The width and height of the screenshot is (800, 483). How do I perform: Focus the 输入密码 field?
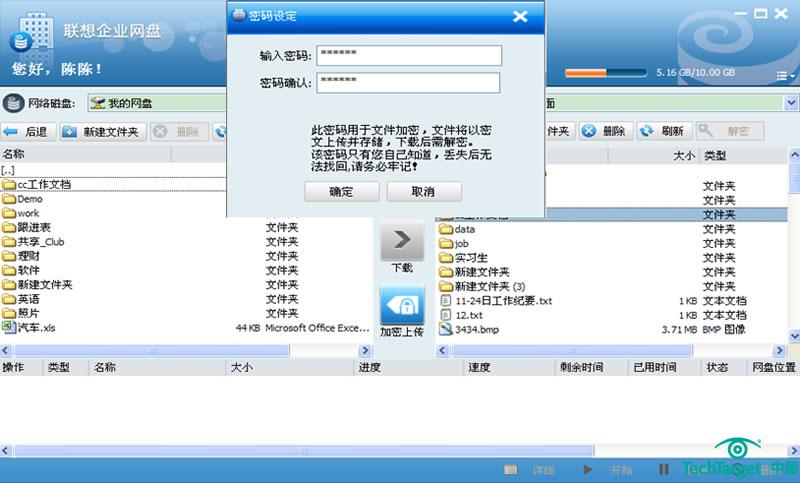409,55
